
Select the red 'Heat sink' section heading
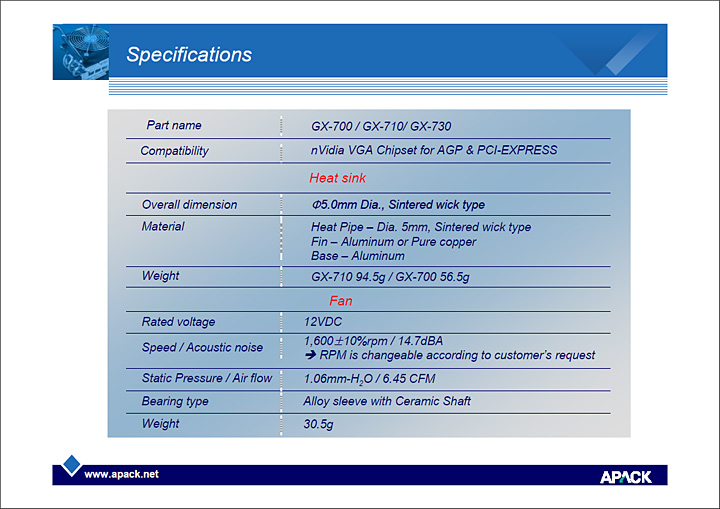[x=337, y=178]
